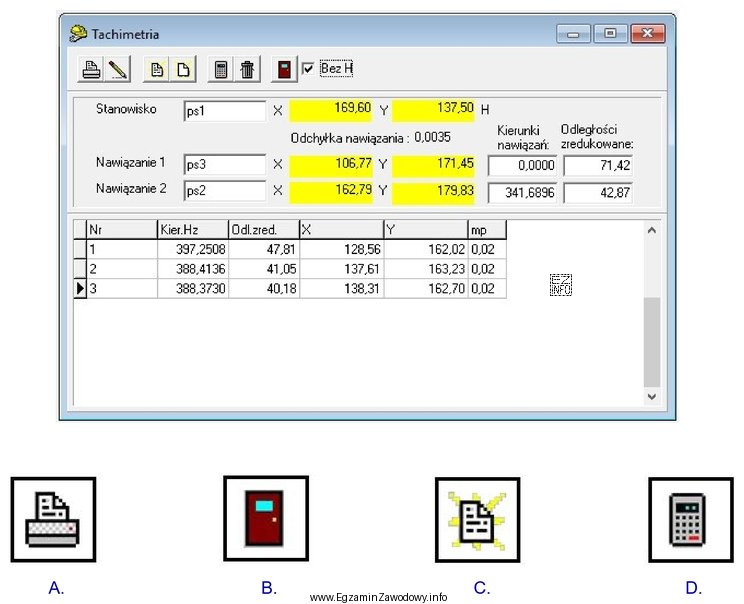Click the Odl.zred. column header
This screenshot has width=744, height=604.
pos(264,230)
